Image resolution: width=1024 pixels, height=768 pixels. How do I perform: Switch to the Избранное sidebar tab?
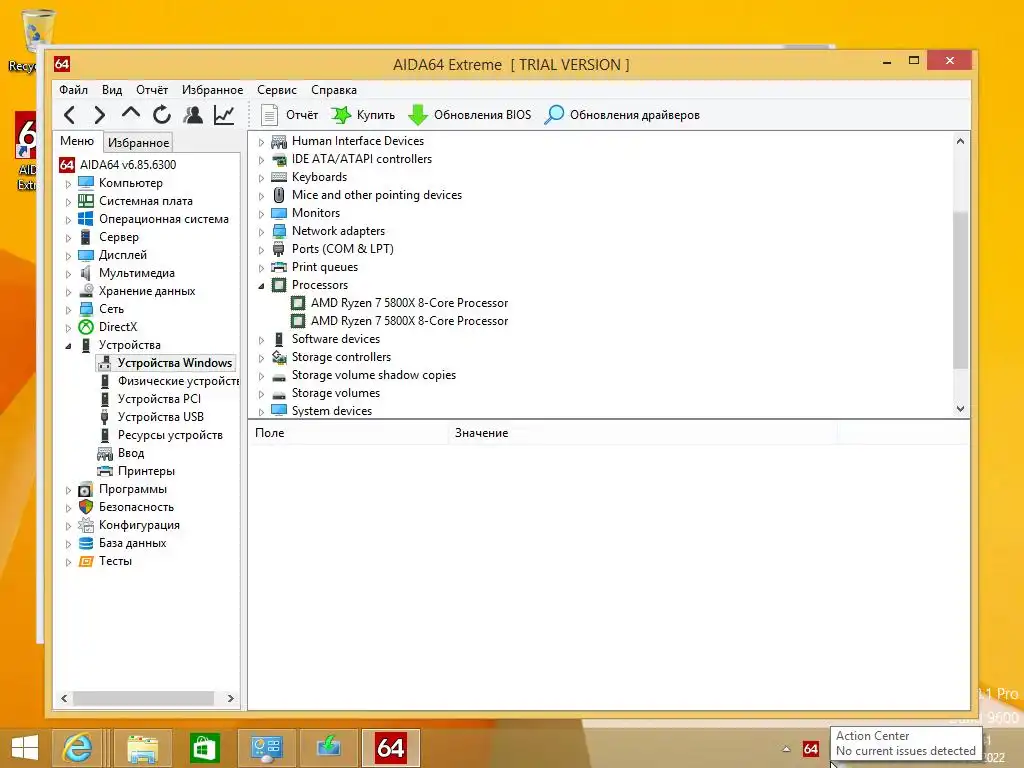pos(138,142)
